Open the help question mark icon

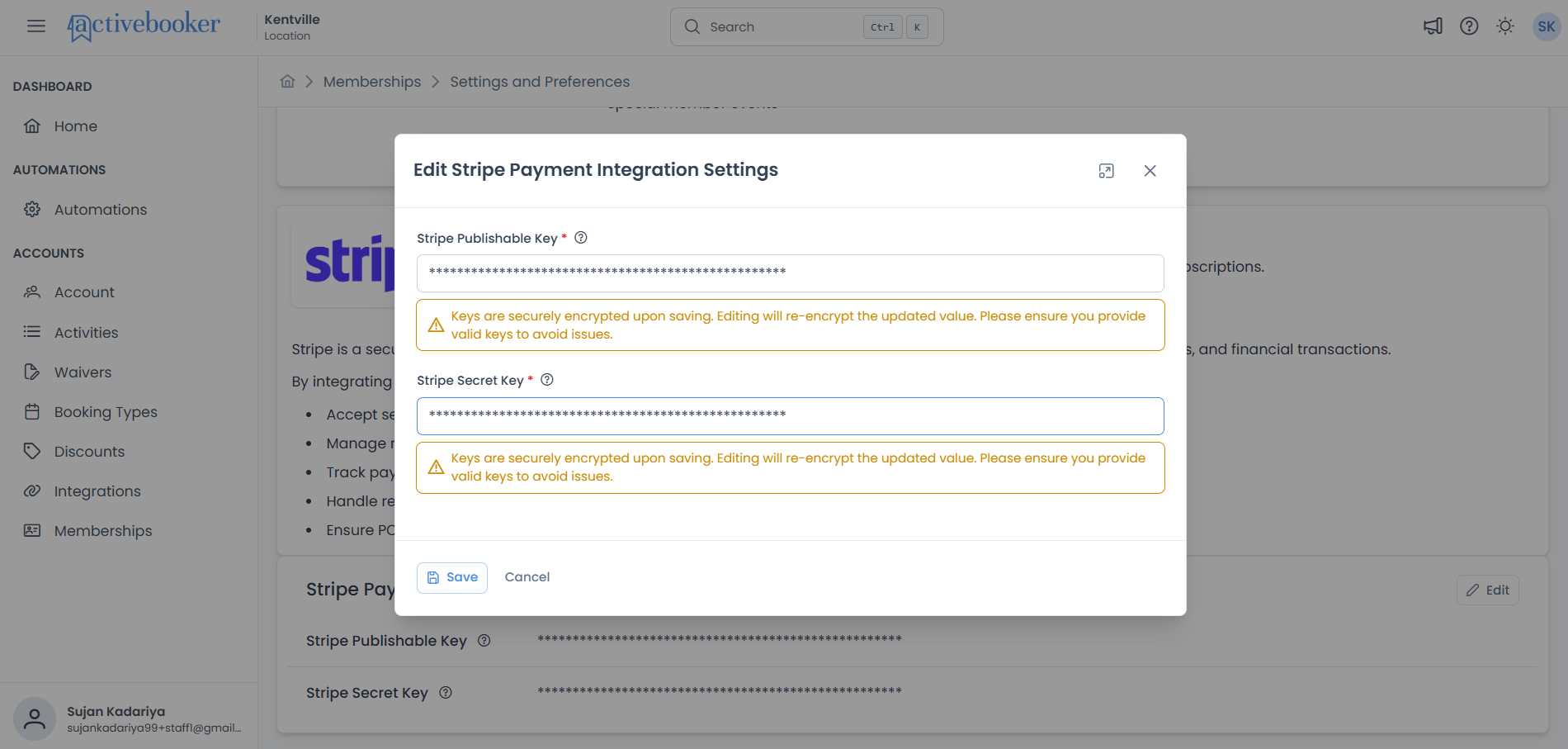1469,26
